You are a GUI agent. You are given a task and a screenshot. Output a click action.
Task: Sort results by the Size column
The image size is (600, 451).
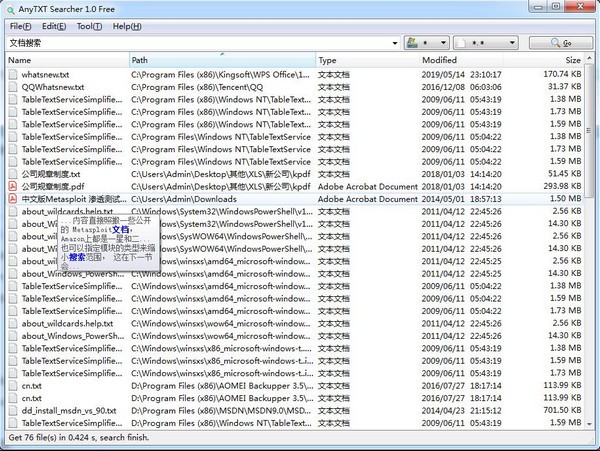point(572,61)
